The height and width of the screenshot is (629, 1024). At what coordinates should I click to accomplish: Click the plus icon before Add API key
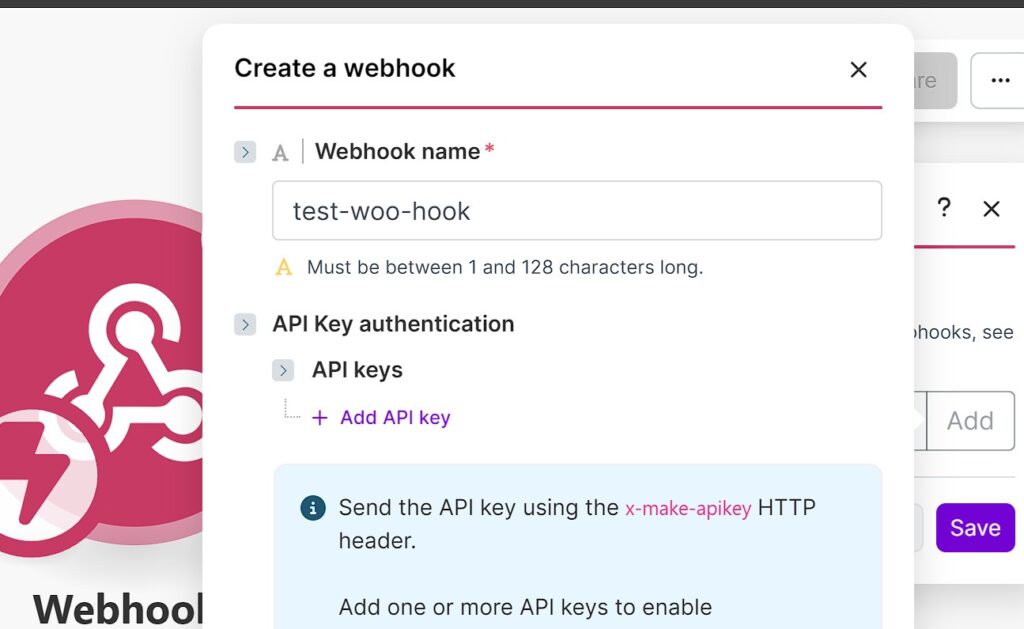tap(320, 418)
